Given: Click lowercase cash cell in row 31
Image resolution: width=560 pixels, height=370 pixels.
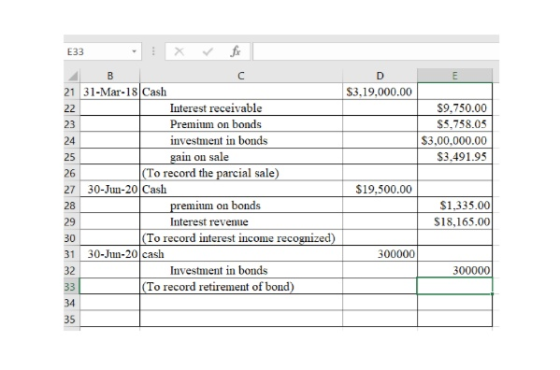Looking at the screenshot, I should [x=241, y=254].
